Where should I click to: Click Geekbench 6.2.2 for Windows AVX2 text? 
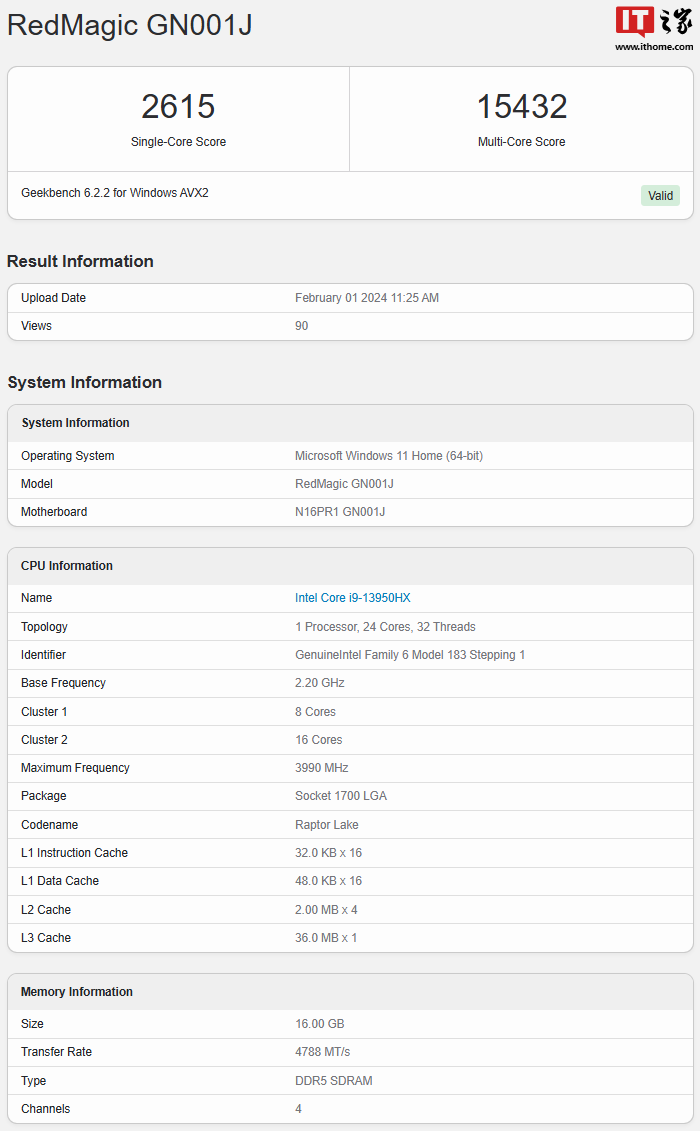(114, 193)
